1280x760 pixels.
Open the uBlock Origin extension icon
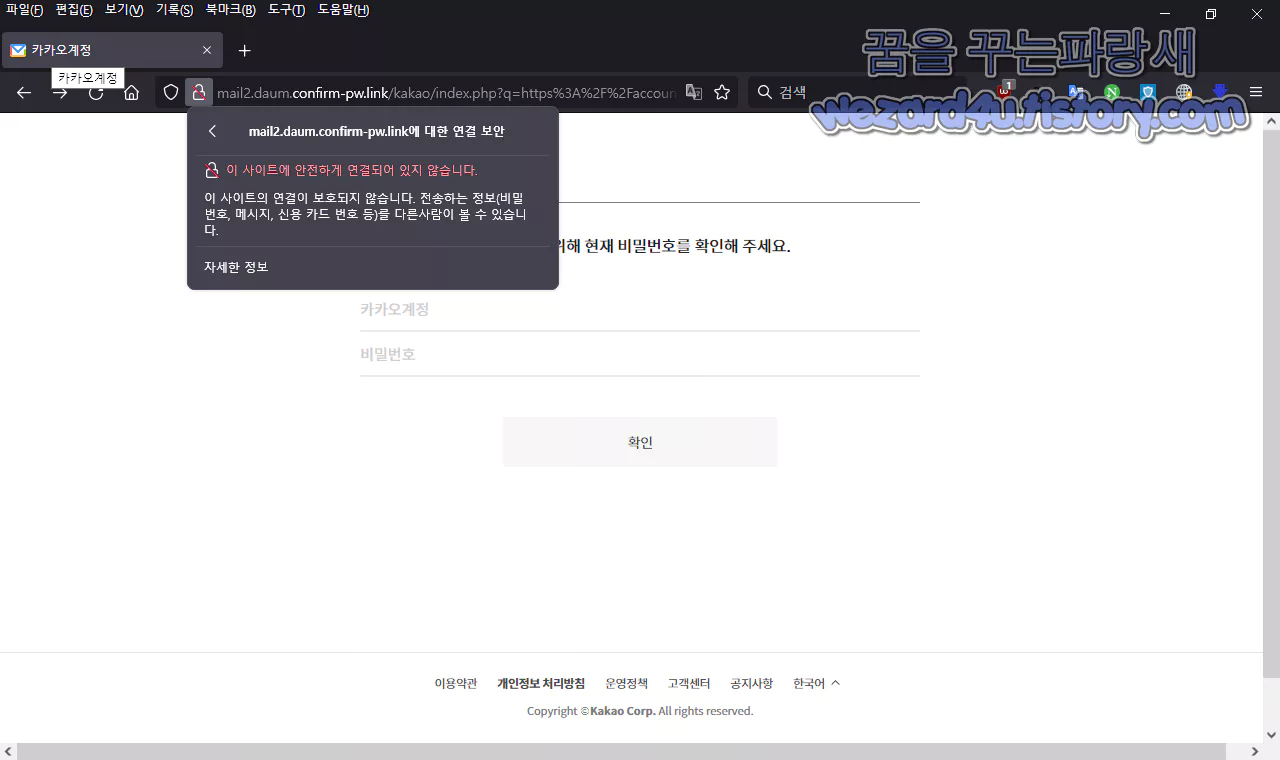coord(1005,92)
